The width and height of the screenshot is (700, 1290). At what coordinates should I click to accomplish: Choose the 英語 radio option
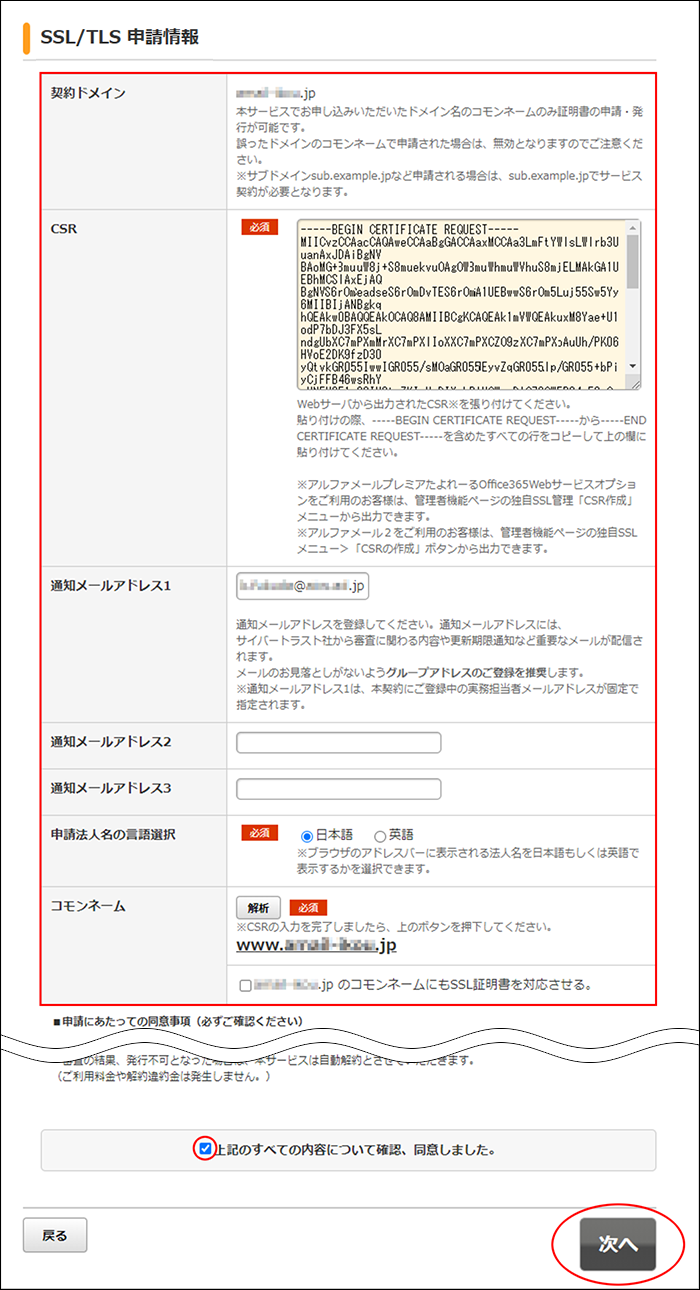(x=380, y=835)
